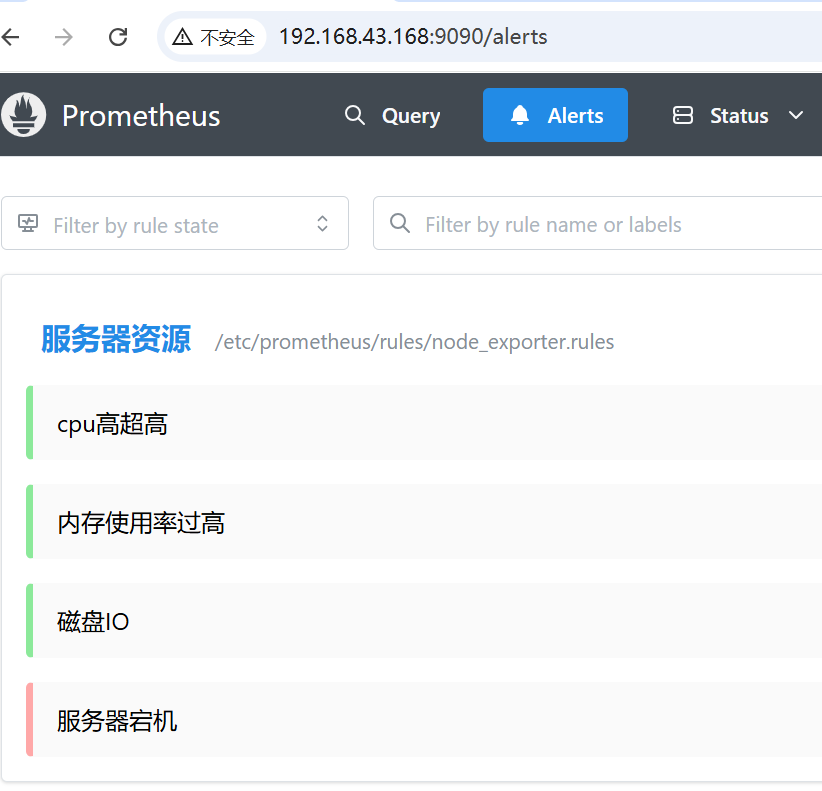
Task: Expand the 服务器宕机 alert rule
Action: pos(424,720)
